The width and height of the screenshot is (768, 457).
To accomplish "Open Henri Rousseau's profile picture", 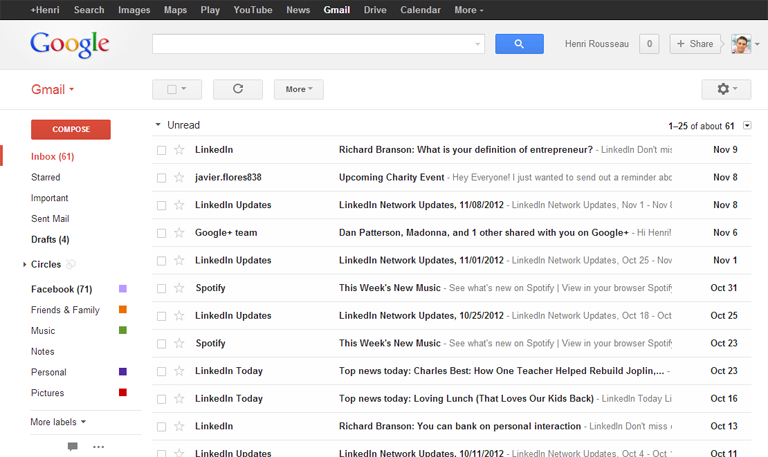I will pyautogui.click(x=741, y=44).
